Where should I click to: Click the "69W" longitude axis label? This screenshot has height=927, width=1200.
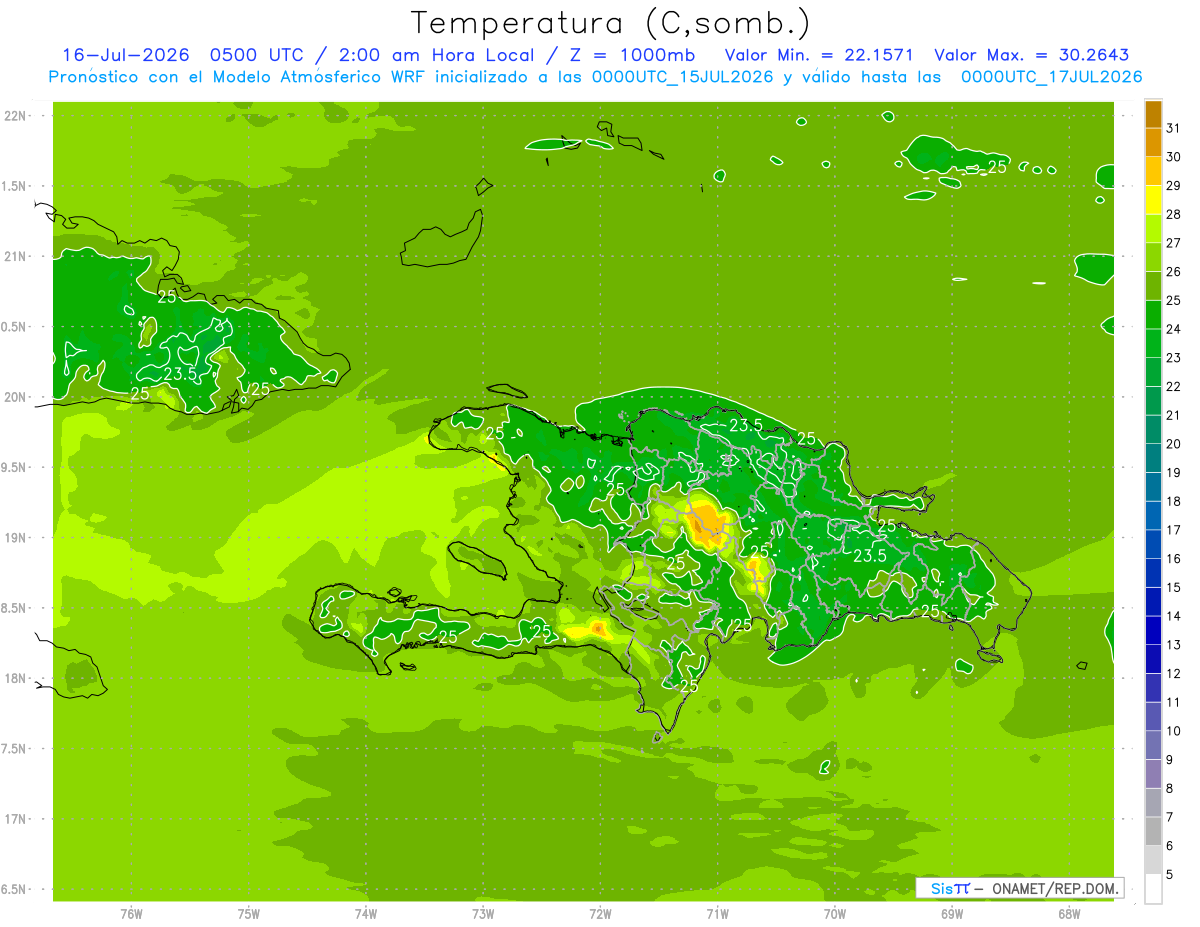(x=952, y=914)
